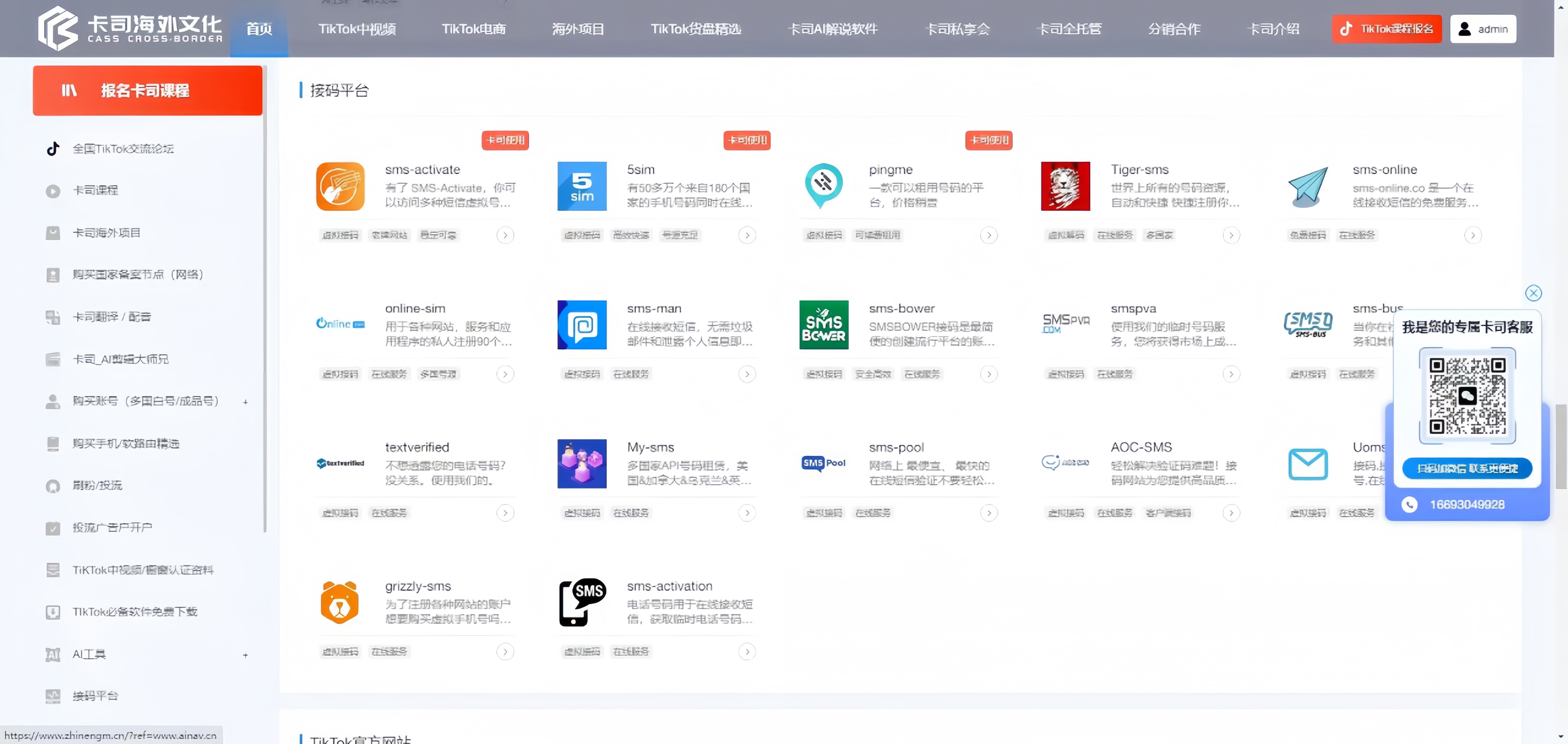Click the smspva title text
This screenshot has height=744, width=1568.
(1133, 309)
